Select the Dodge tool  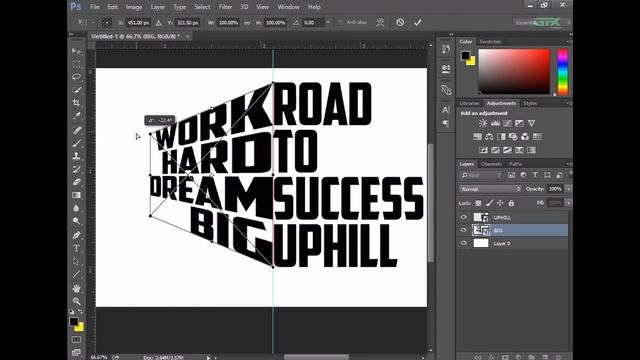tap(76, 221)
